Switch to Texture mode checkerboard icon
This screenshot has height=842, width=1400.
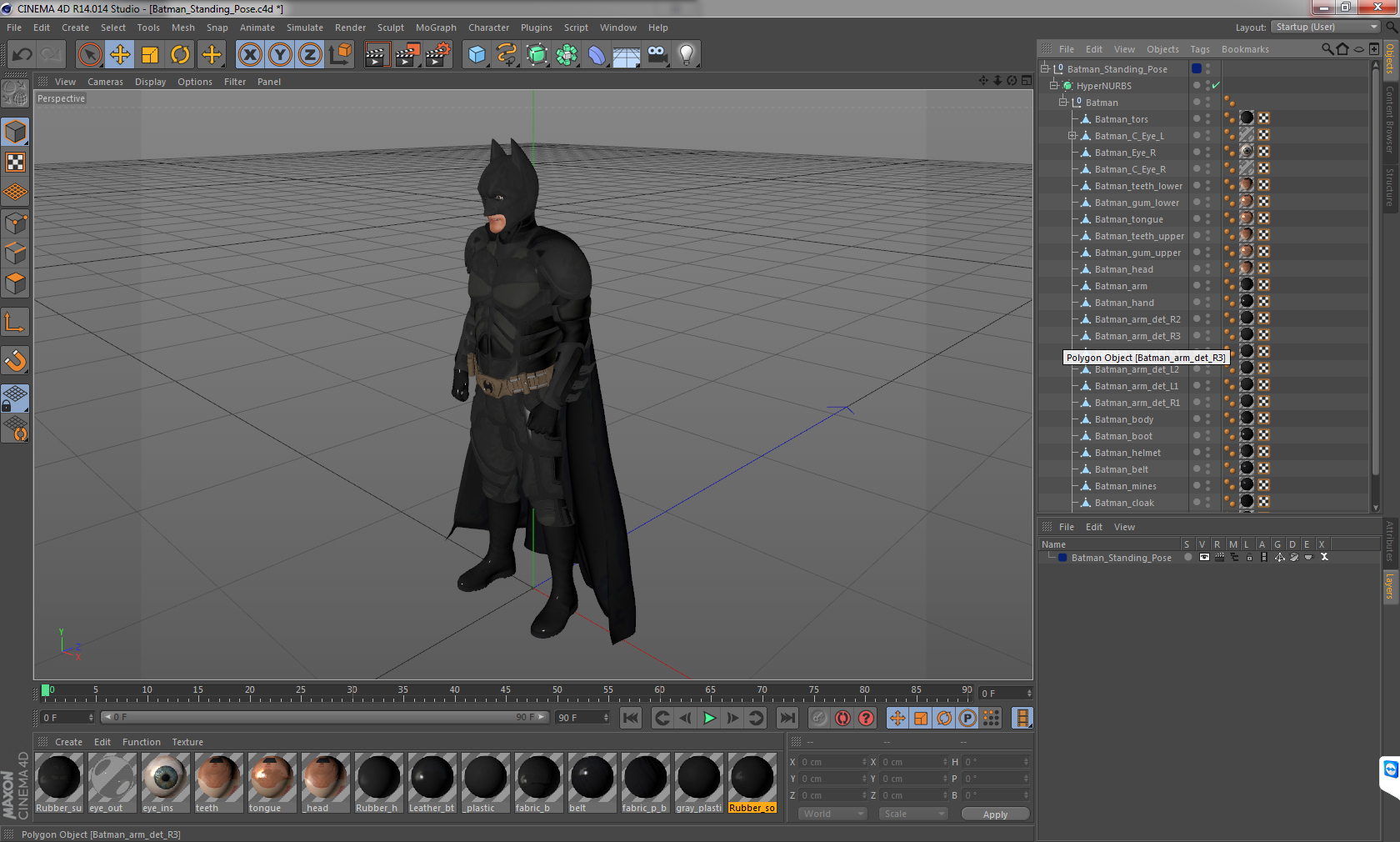point(16,162)
